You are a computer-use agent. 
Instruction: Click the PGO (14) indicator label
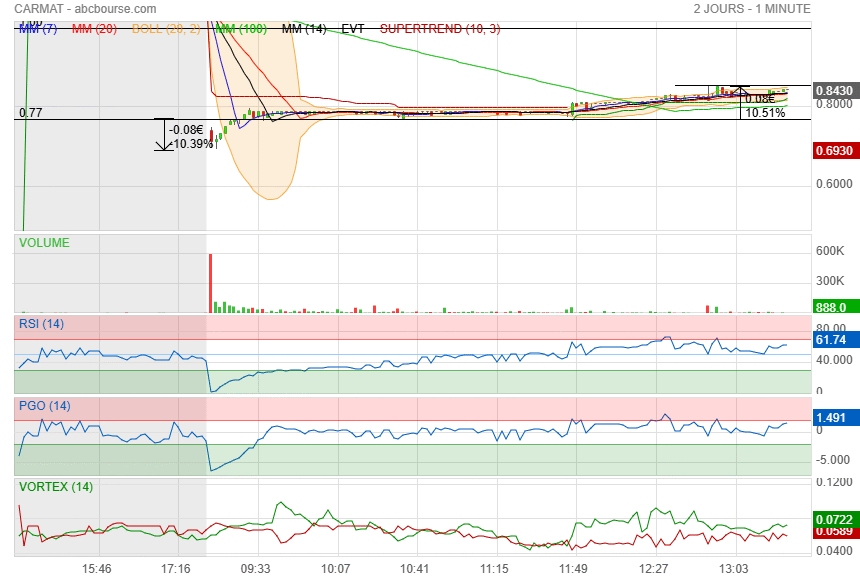pos(45,406)
